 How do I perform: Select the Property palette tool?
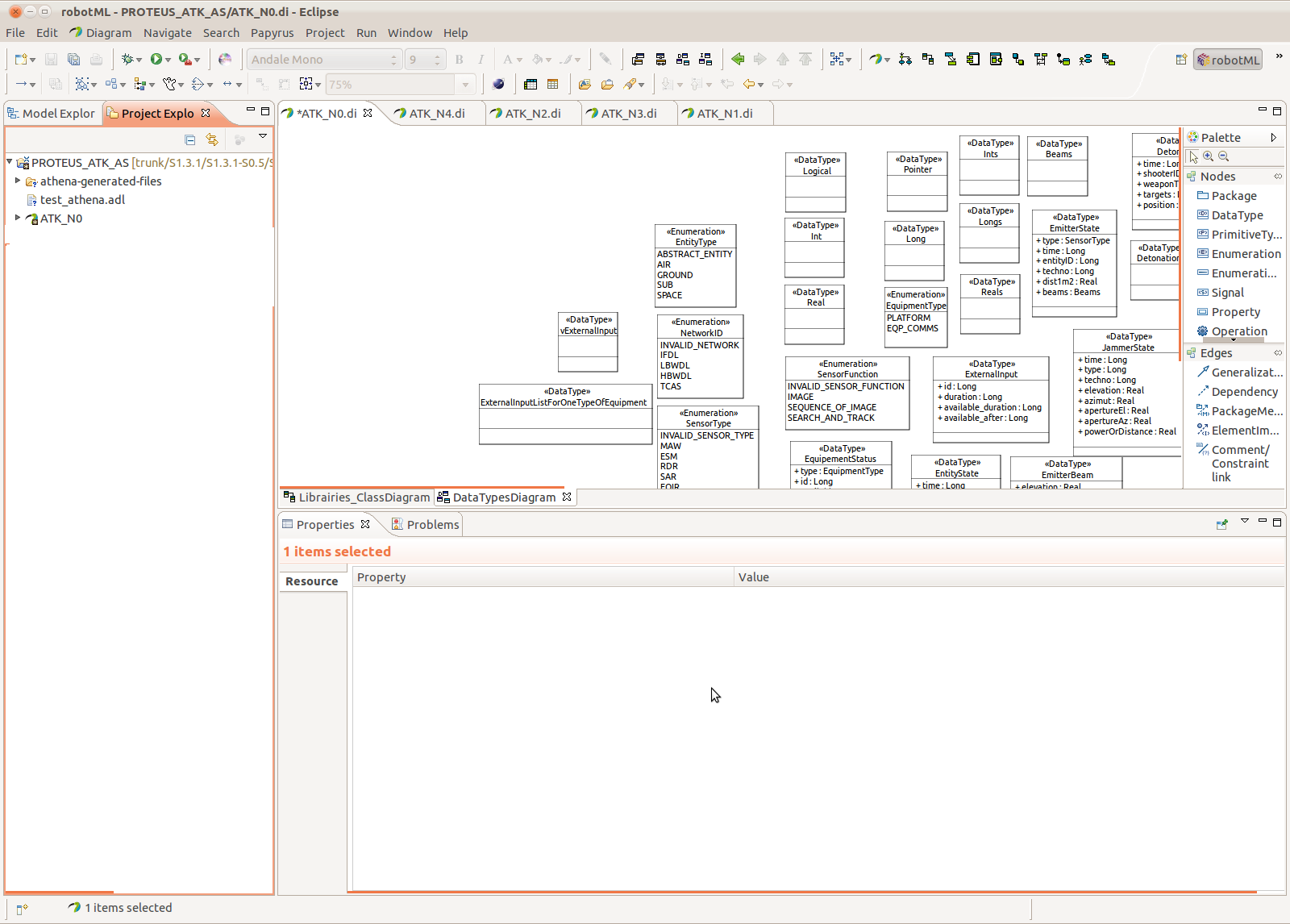(x=1228, y=312)
